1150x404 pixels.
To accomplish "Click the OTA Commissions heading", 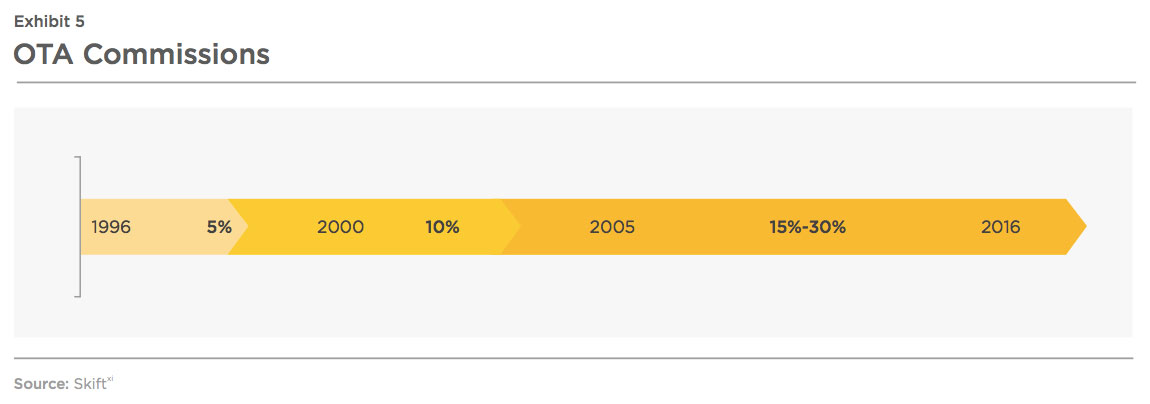I will point(142,54).
